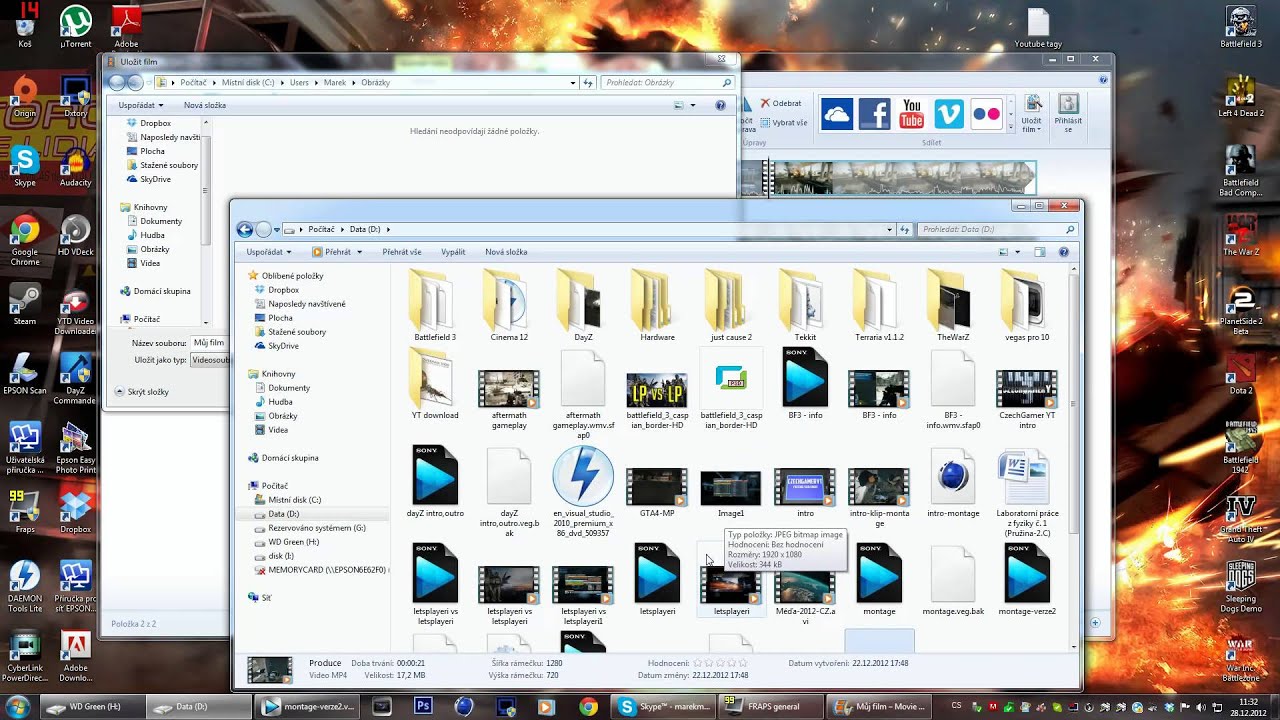This screenshot has width=1280, height=720.
Task: Click Přehrát vše in Explorer toolbar
Action: pos(402,252)
